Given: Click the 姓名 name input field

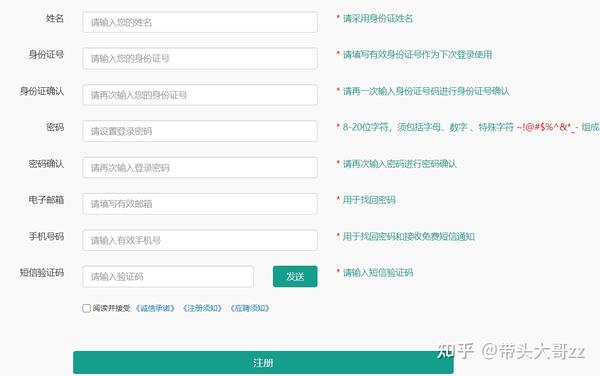Looking at the screenshot, I should pos(200,22).
